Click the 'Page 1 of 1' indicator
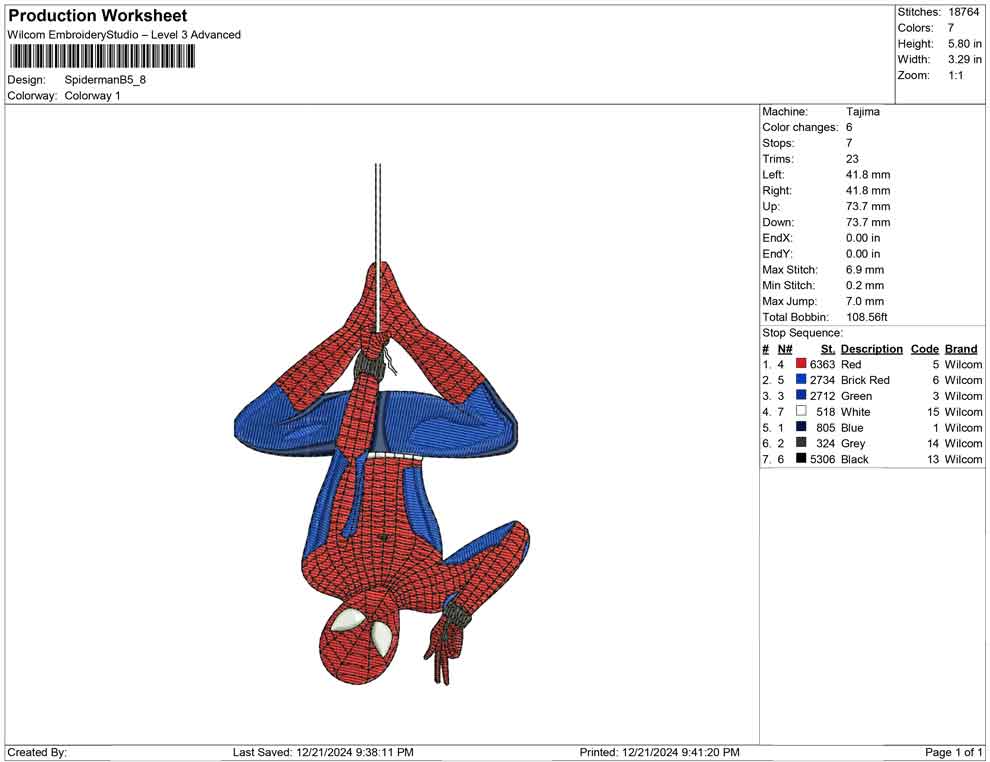Screen dimensions: 990x762 (954, 753)
